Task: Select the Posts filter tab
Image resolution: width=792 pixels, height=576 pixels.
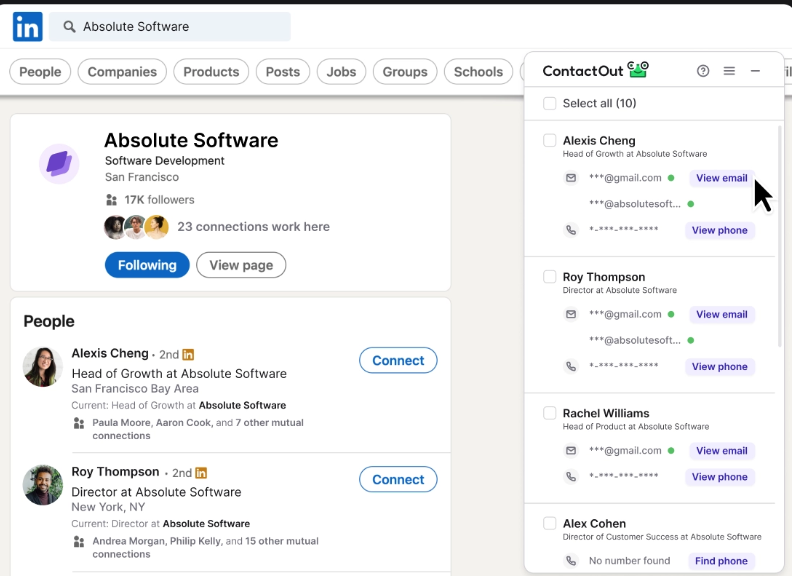Action: coord(283,72)
